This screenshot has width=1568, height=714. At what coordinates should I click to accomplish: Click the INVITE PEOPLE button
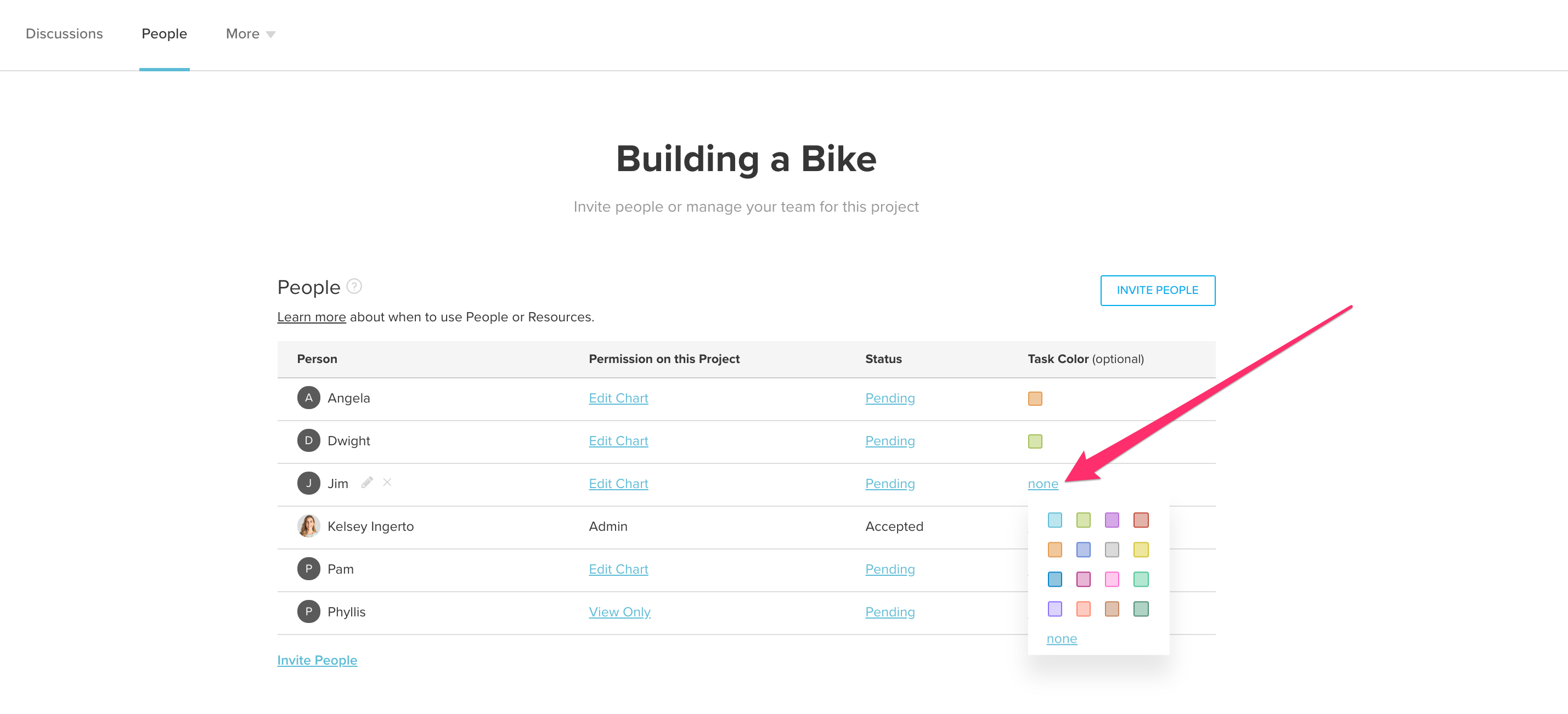(1157, 290)
